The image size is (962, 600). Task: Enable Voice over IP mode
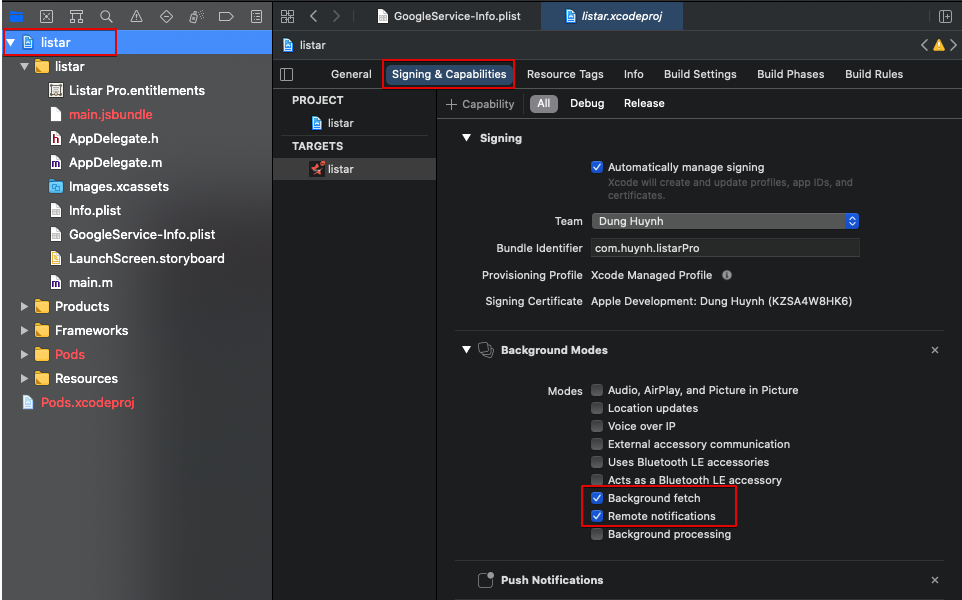[596, 426]
